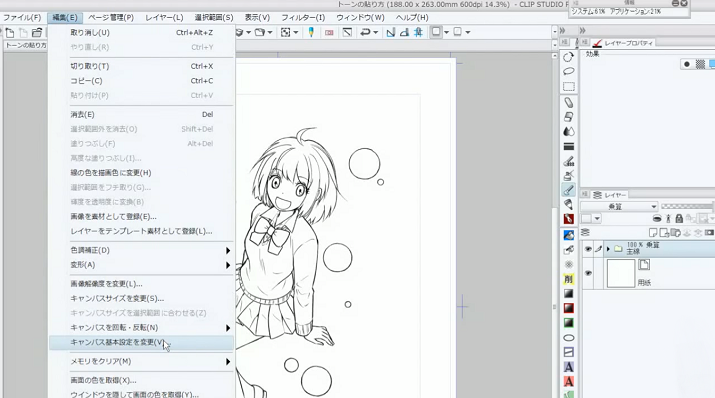Choose キャンバス基本設定を変更(V)...
Image resolution: width=715 pixels, height=398 pixels.
[x=141, y=342]
